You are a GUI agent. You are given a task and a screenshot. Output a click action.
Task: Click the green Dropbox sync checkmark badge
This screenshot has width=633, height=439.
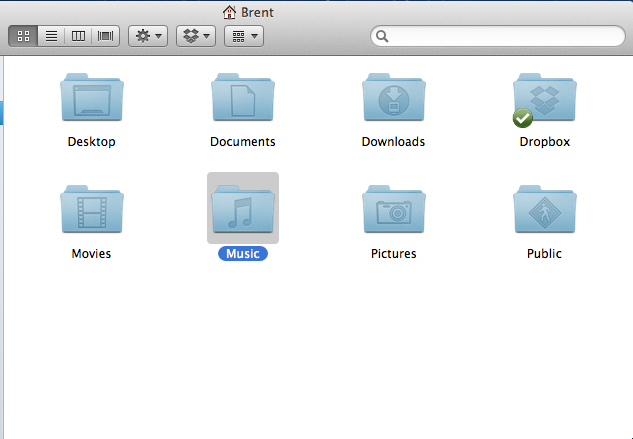click(522, 118)
